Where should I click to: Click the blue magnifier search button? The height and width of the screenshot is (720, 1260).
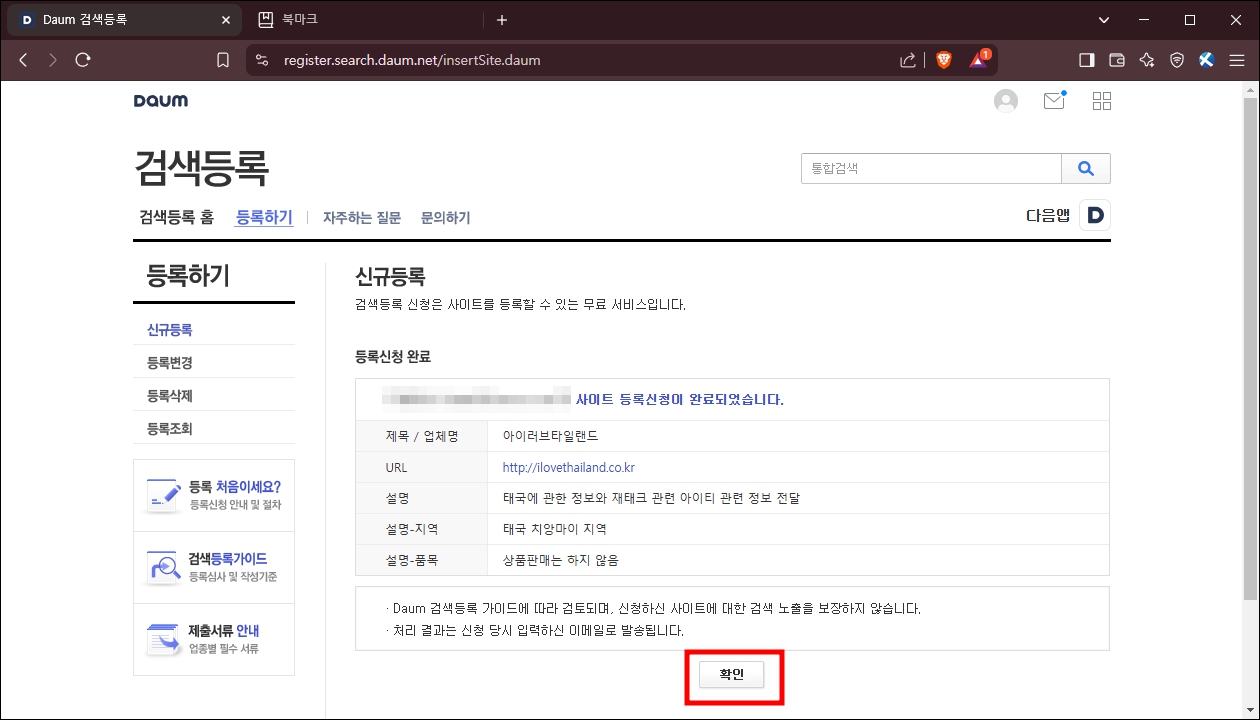pyautogui.click(x=1086, y=169)
